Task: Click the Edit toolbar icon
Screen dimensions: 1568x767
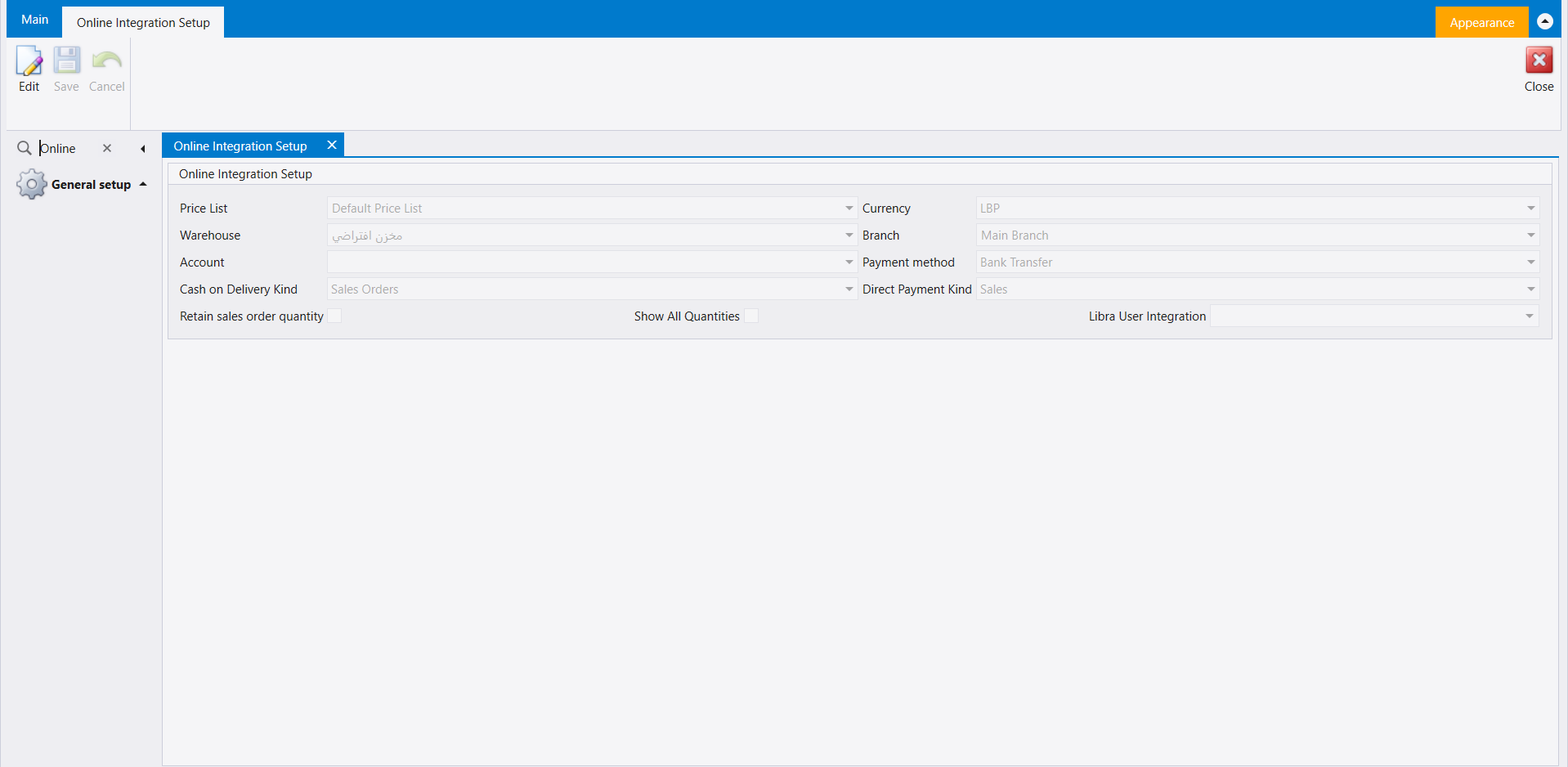Action: (29, 61)
